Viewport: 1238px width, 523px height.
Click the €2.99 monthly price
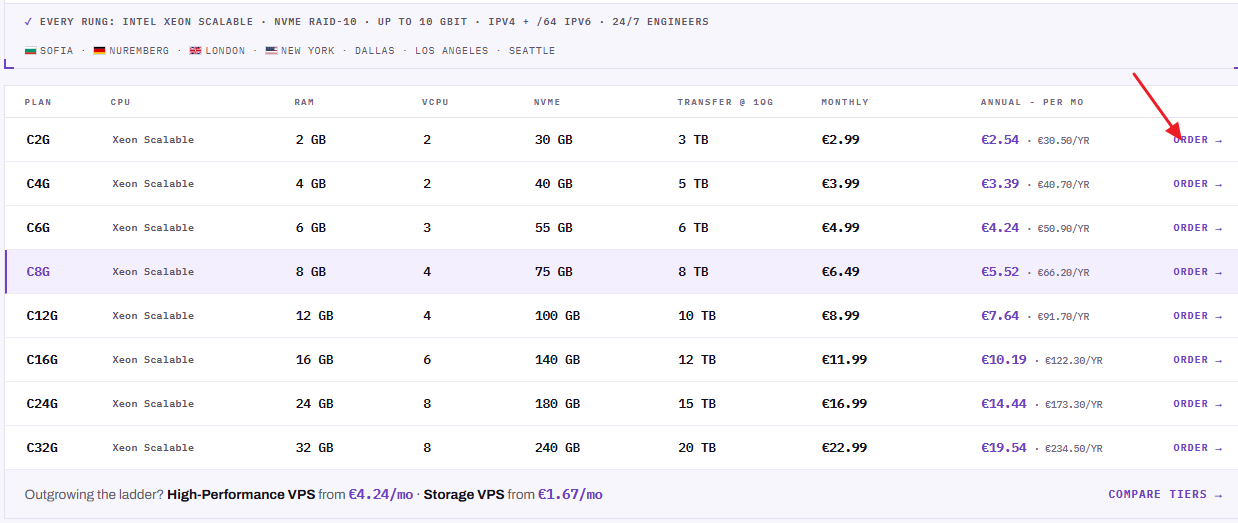click(840, 140)
